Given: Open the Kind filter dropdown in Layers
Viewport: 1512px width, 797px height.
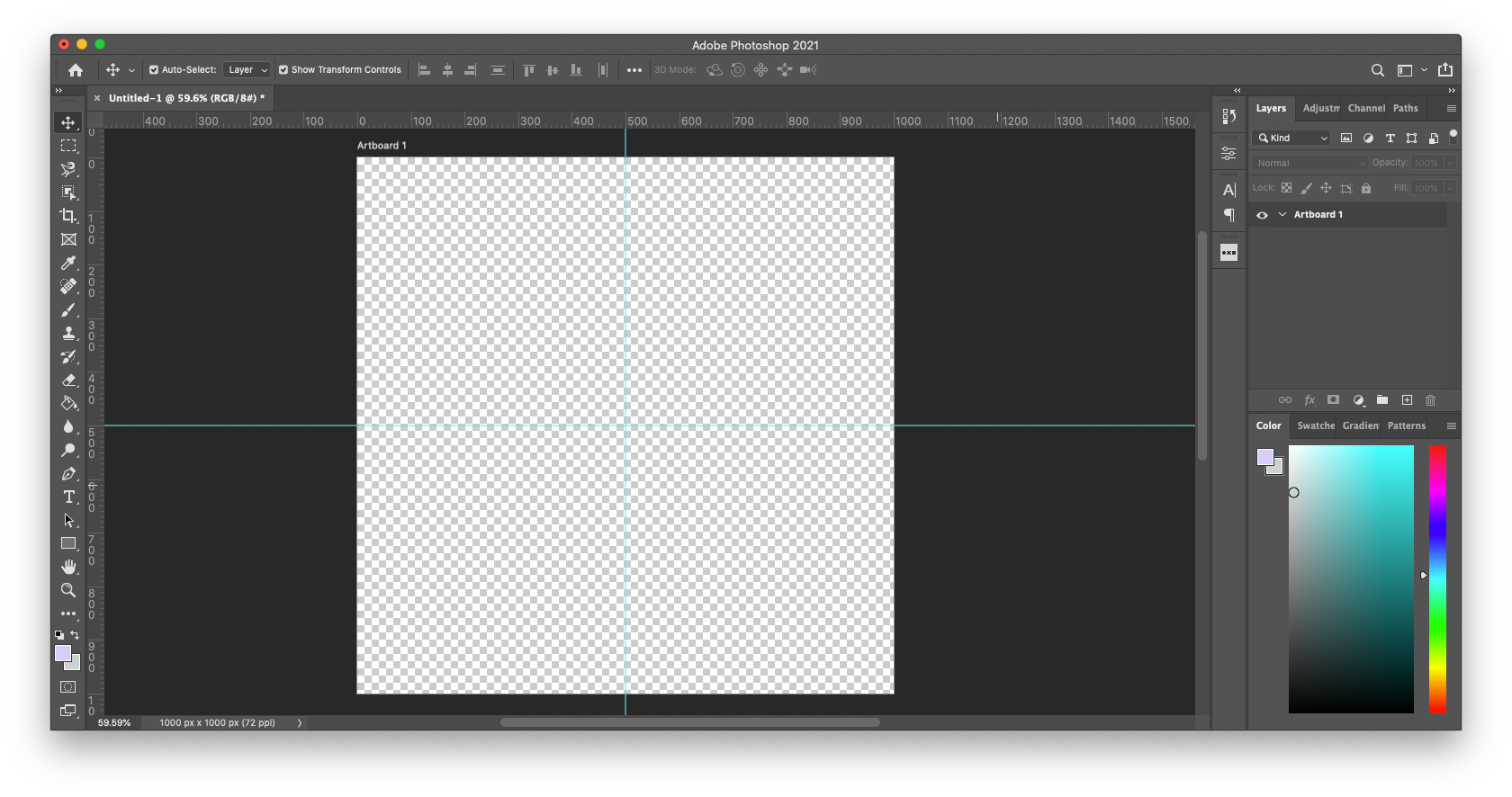Looking at the screenshot, I should click(x=1291, y=138).
